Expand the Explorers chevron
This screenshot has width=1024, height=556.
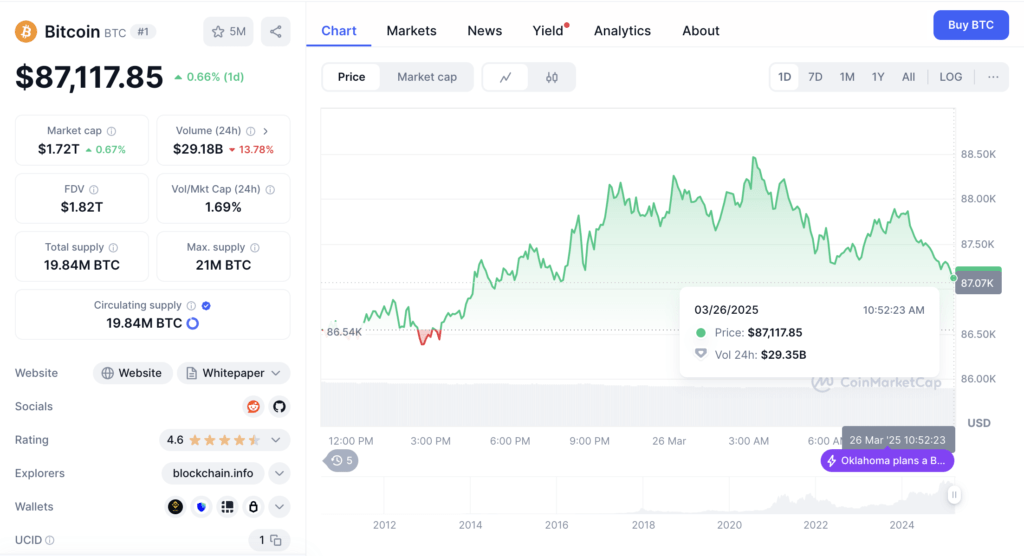point(280,473)
